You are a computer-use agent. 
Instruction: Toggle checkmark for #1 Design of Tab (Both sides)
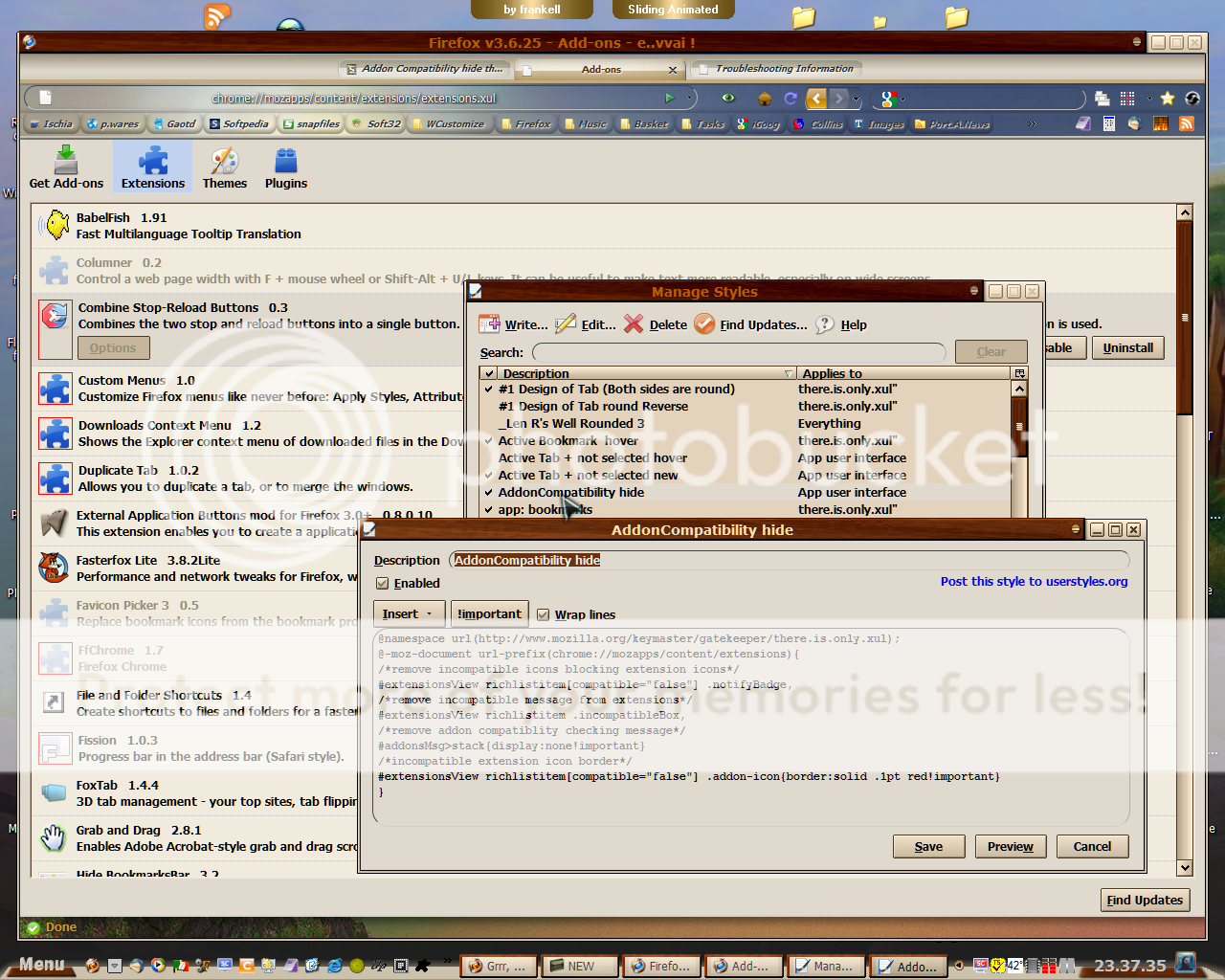click(x=489, y=390)
